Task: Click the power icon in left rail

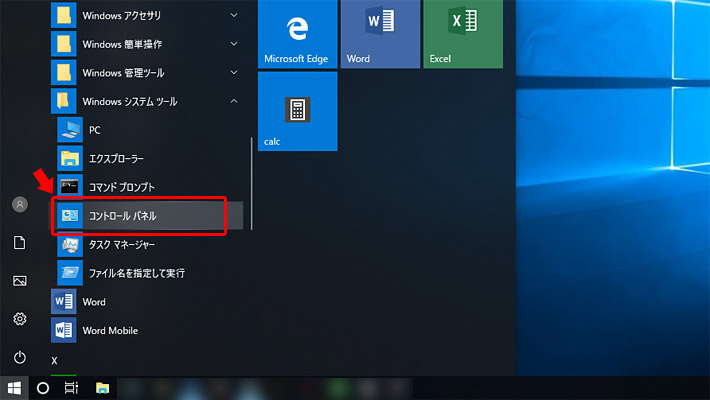Action: (19, 357)
